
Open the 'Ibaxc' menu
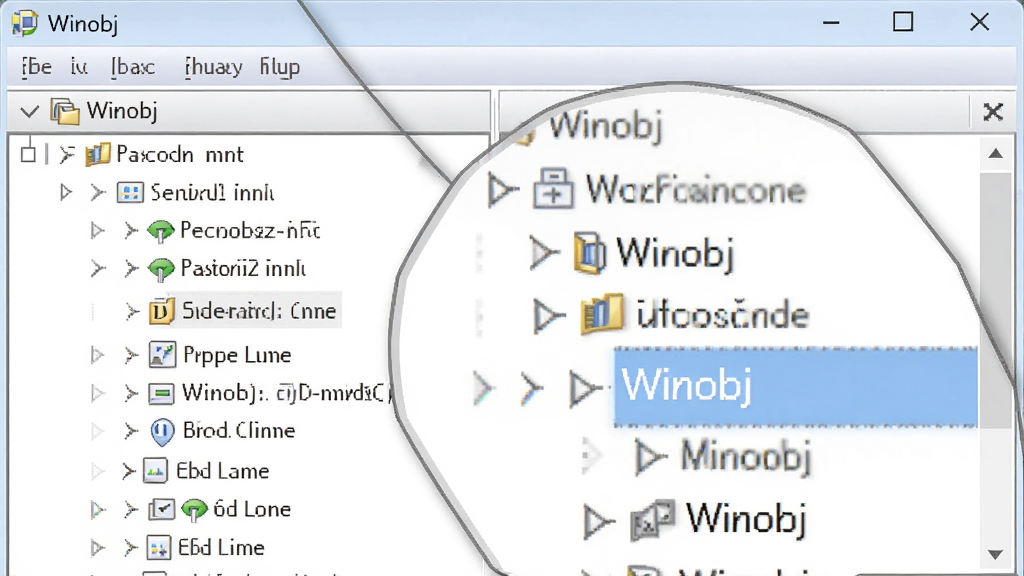(133, 67)
